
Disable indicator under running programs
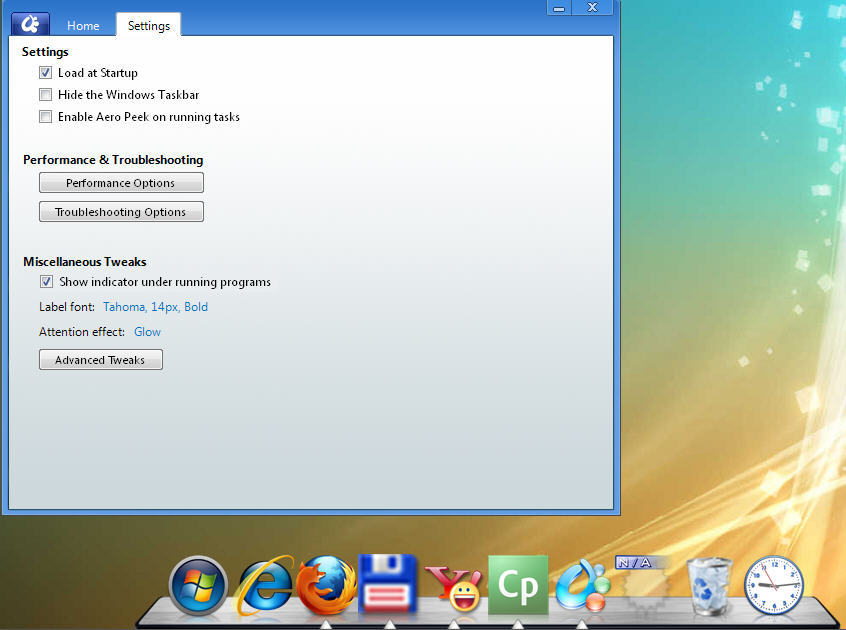coord(46,281)
